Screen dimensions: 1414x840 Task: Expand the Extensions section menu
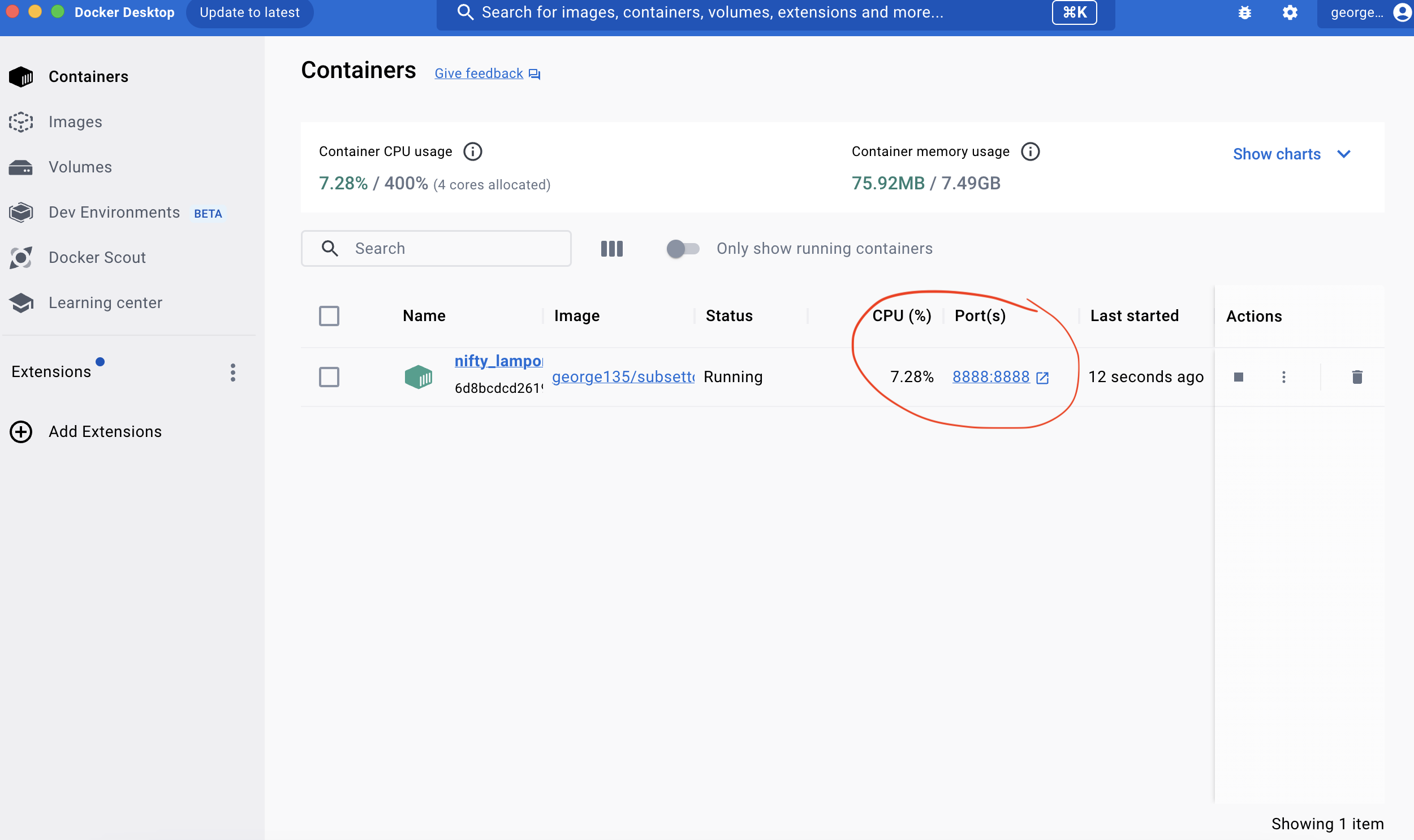coord(233,372)
